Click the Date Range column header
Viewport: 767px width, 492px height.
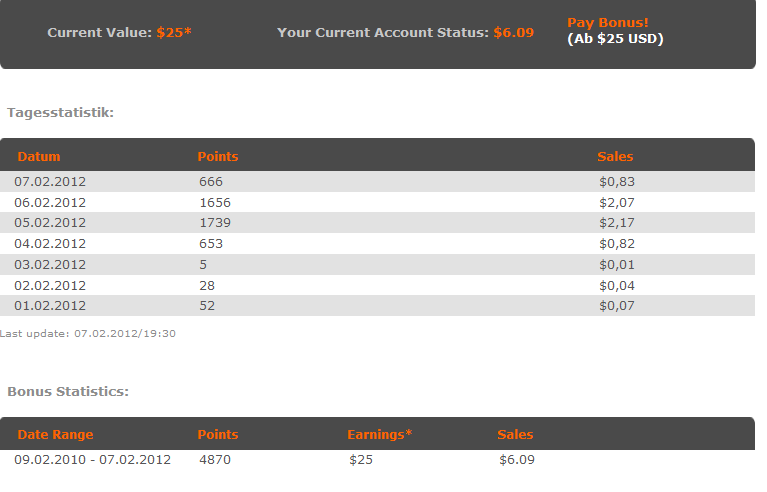[x=55, y=434]
